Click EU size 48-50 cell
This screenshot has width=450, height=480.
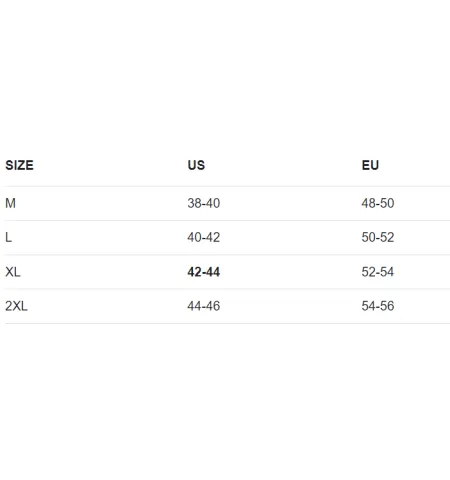coord(378,203)
